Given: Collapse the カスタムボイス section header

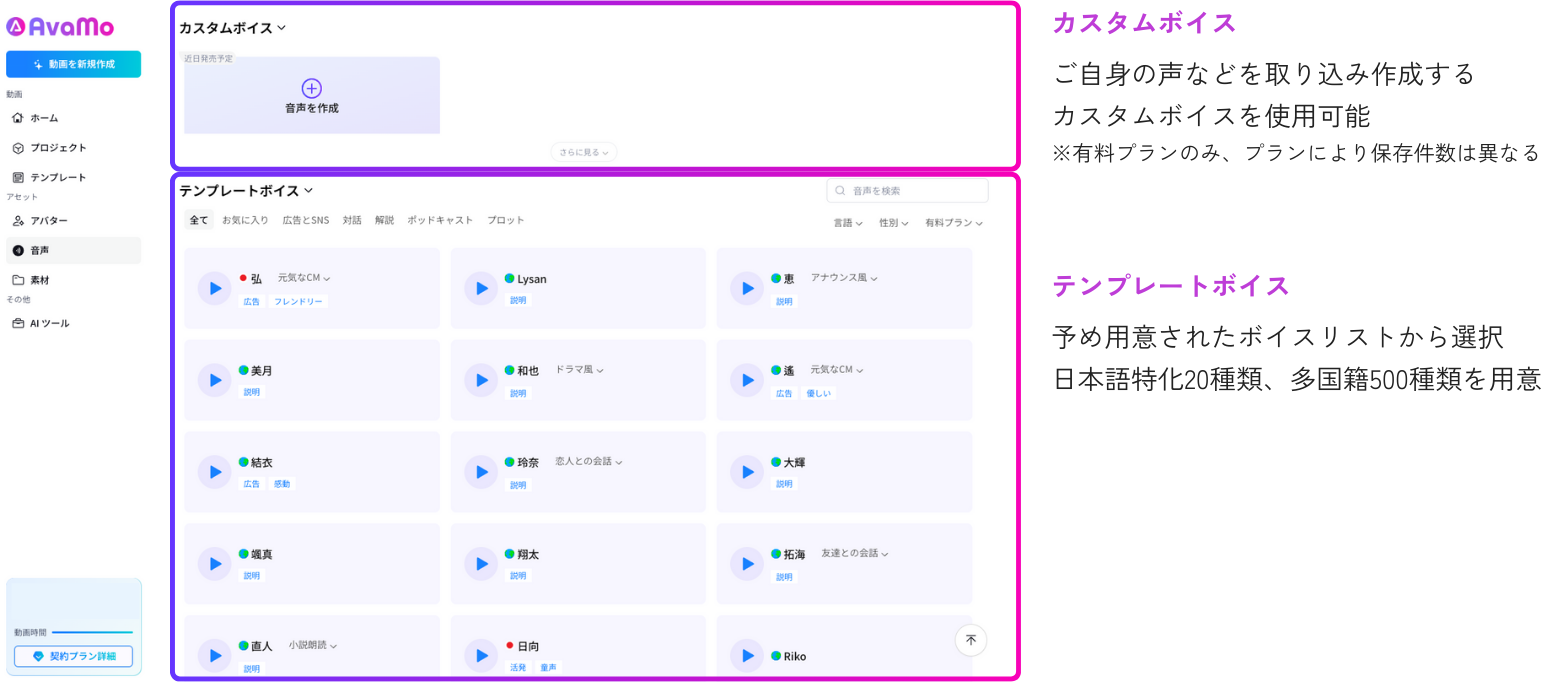Looking at the screenshot, I should [x=232, y=28].
